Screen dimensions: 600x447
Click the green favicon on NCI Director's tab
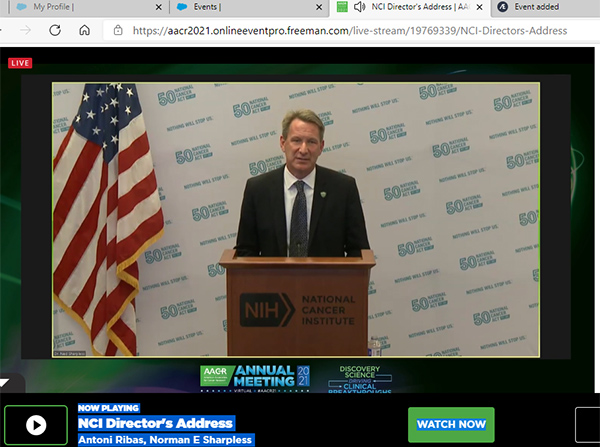[342, 8]
